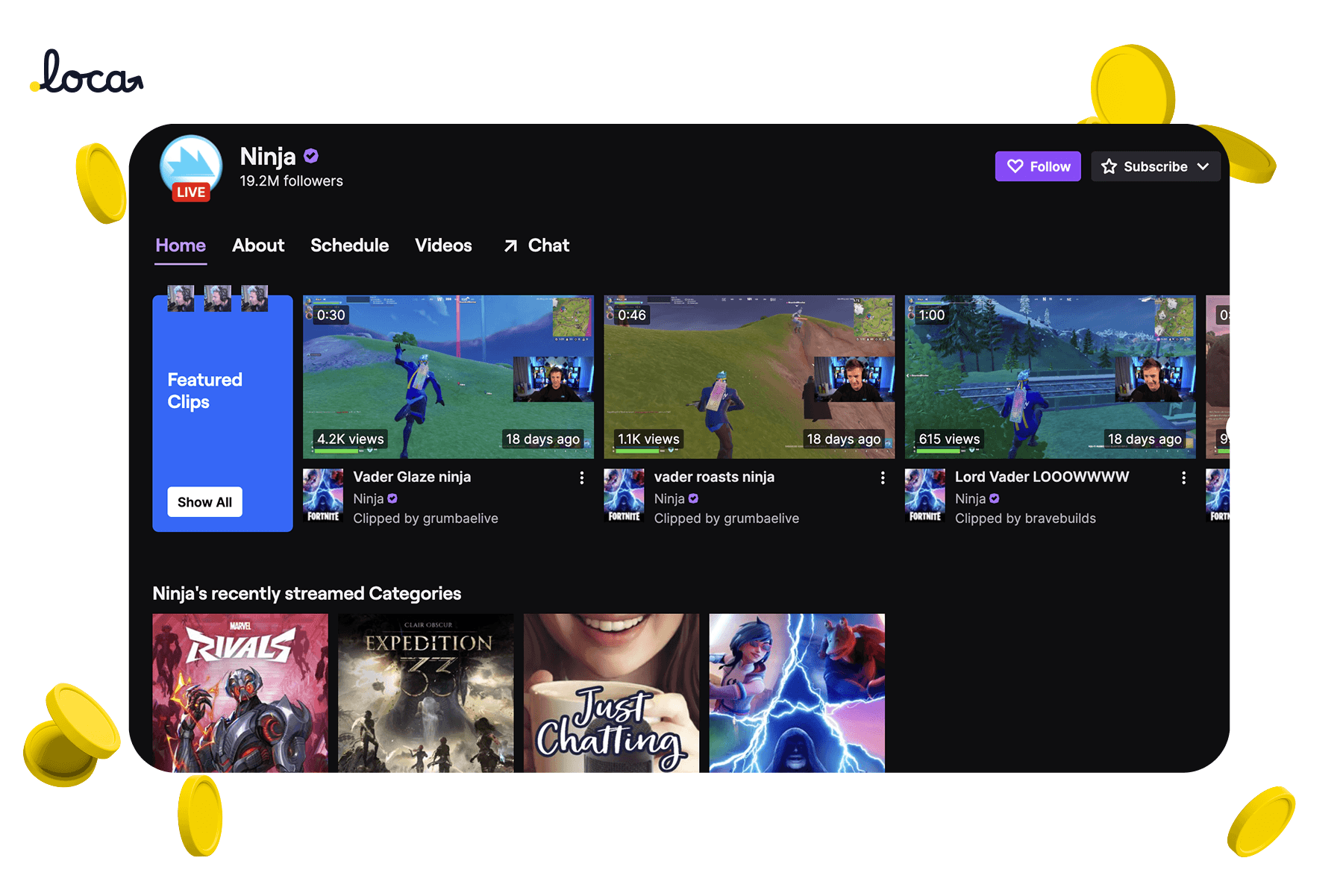The image size is (1343, 896).
Task: Click the 1.1K views label
Action: 648,439
